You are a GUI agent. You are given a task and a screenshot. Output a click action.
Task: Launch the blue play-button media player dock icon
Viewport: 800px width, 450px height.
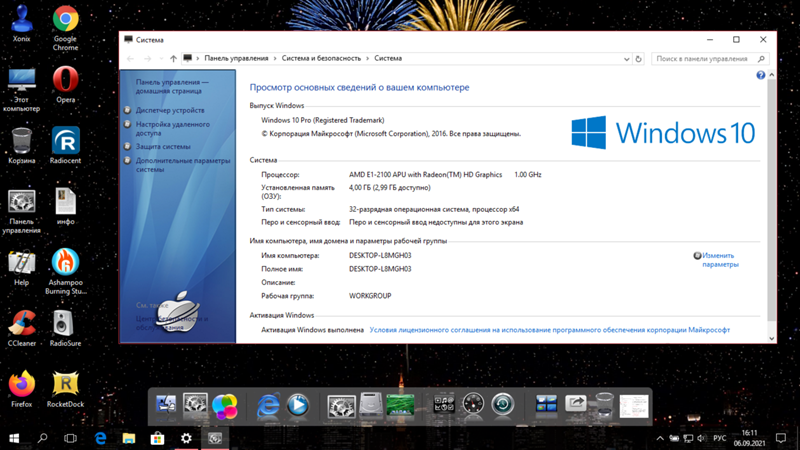[297, 406]
